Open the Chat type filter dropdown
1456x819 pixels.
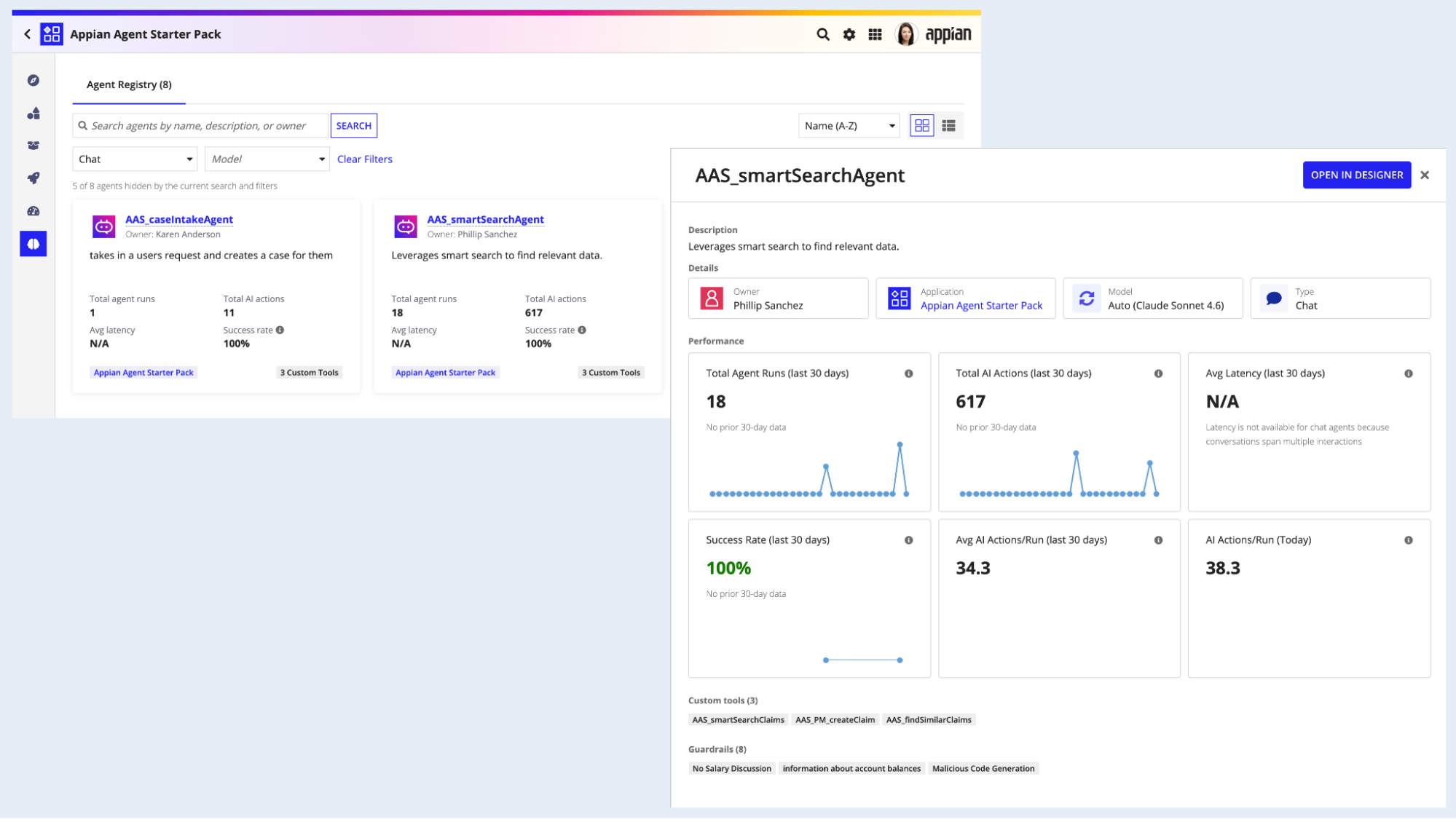(x=135, y=159)
